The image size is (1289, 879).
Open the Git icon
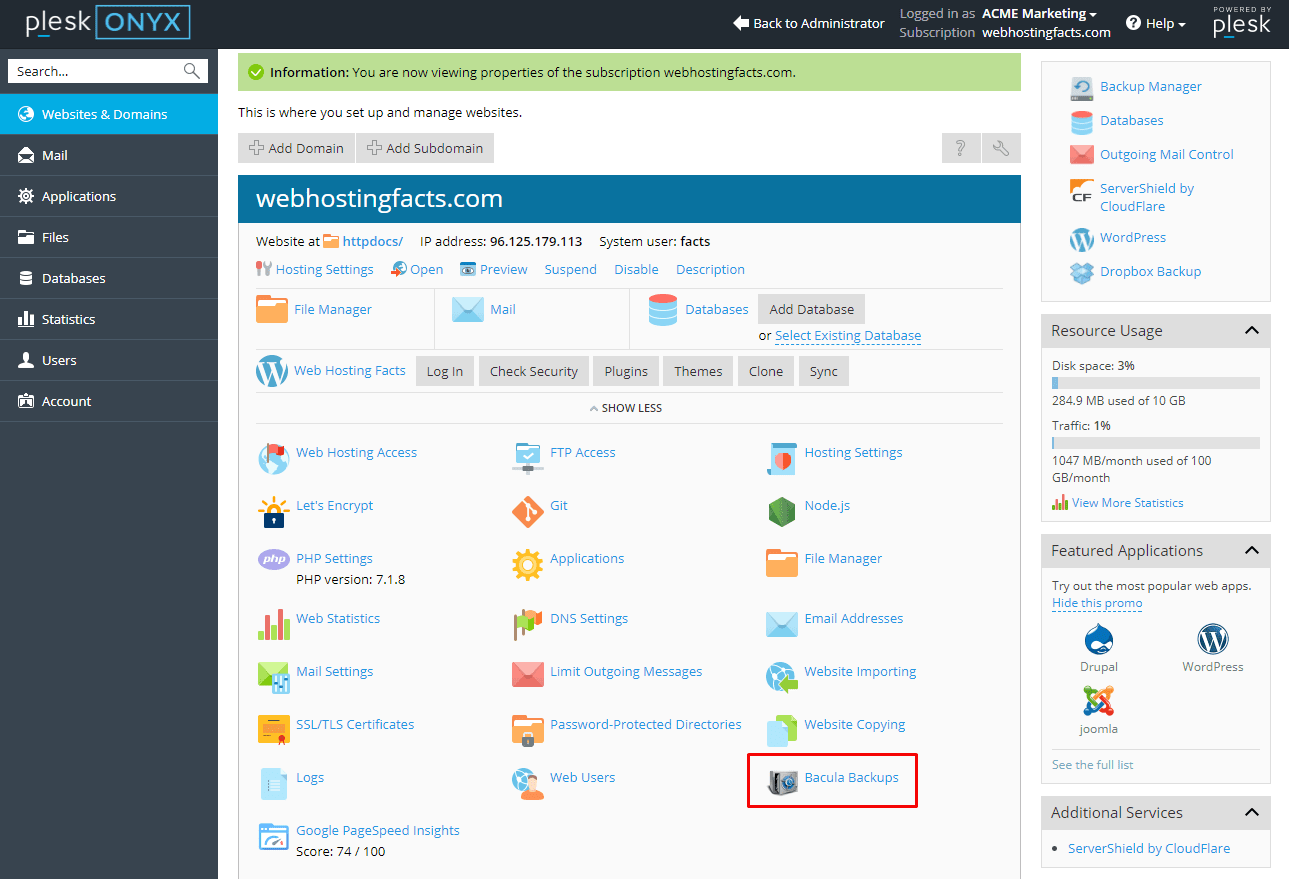(527, 512)
